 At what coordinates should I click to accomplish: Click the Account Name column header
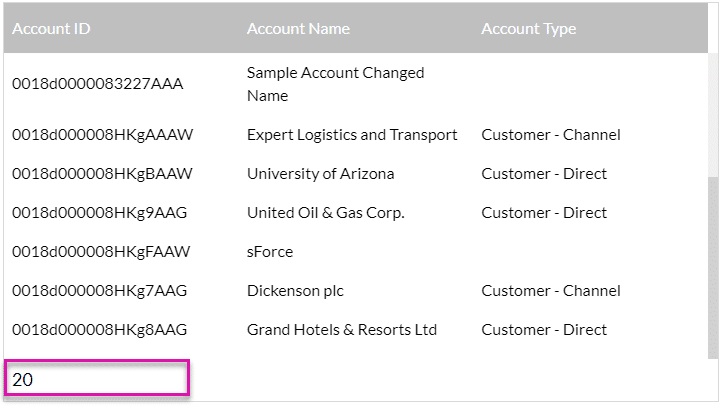298,29
